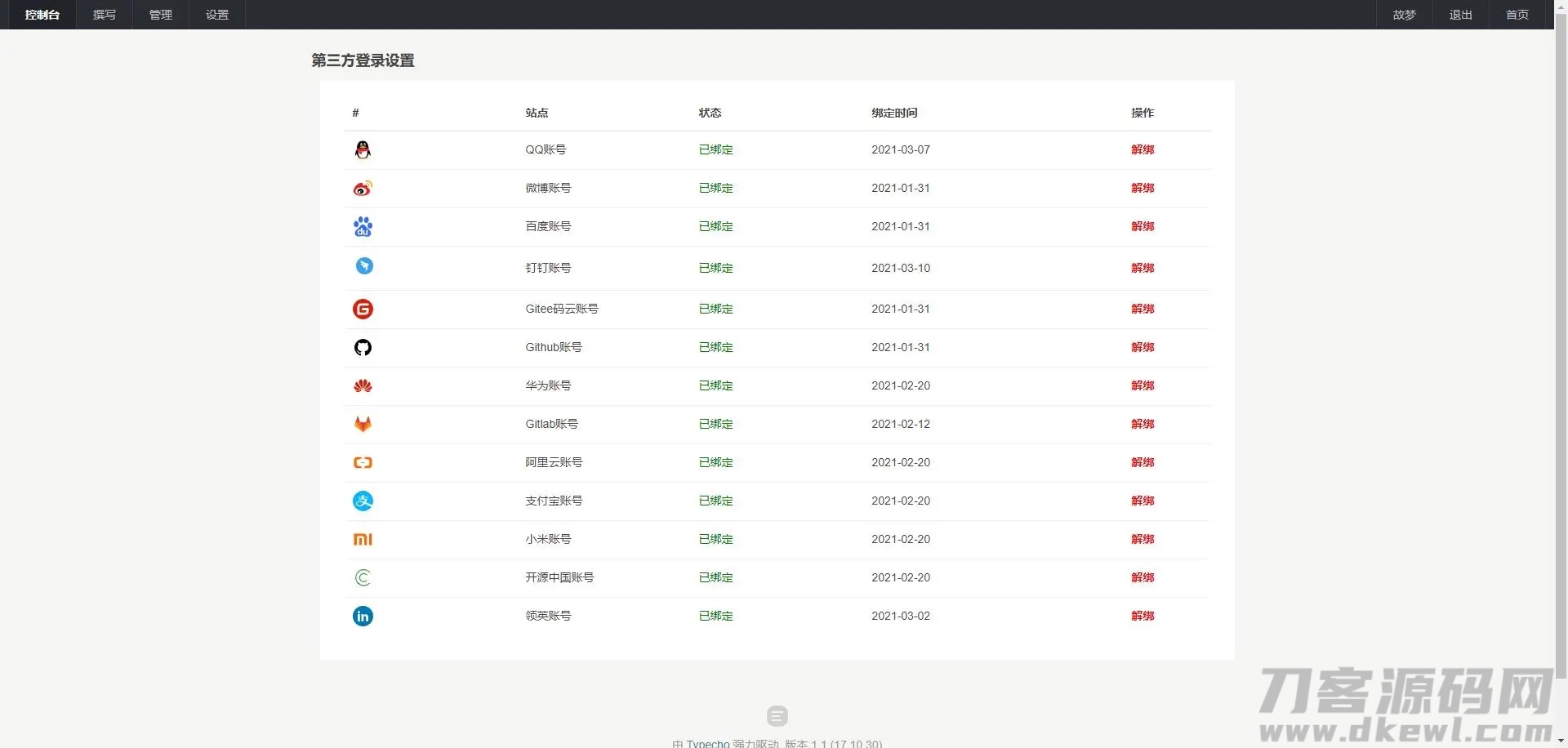Open the 撰写 menu item
Image resolution: width=1568 pixels, height=748 pixels.
(x=105, y=15)
